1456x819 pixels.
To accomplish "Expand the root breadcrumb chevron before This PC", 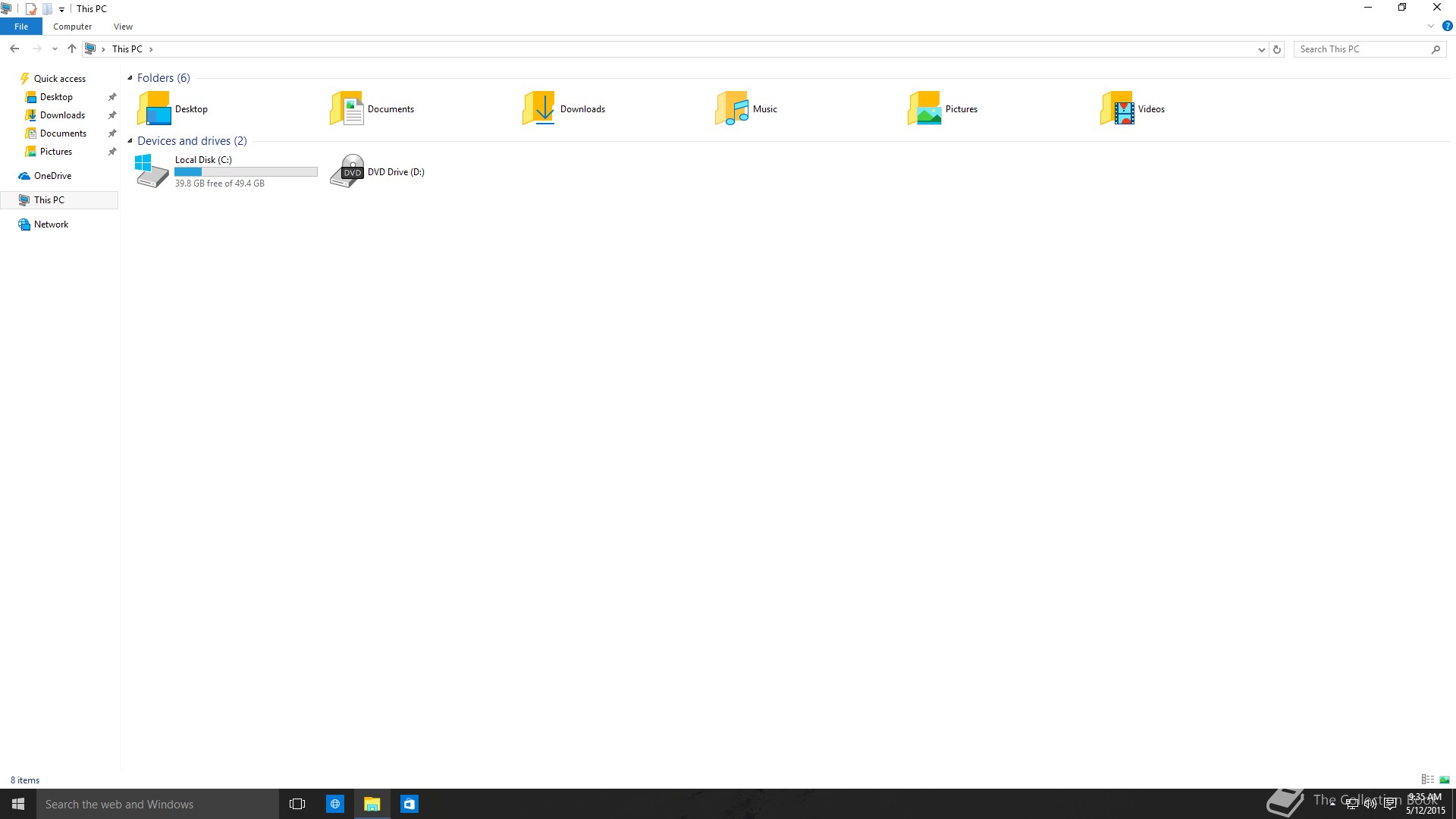I will click(x=103, y=49).
